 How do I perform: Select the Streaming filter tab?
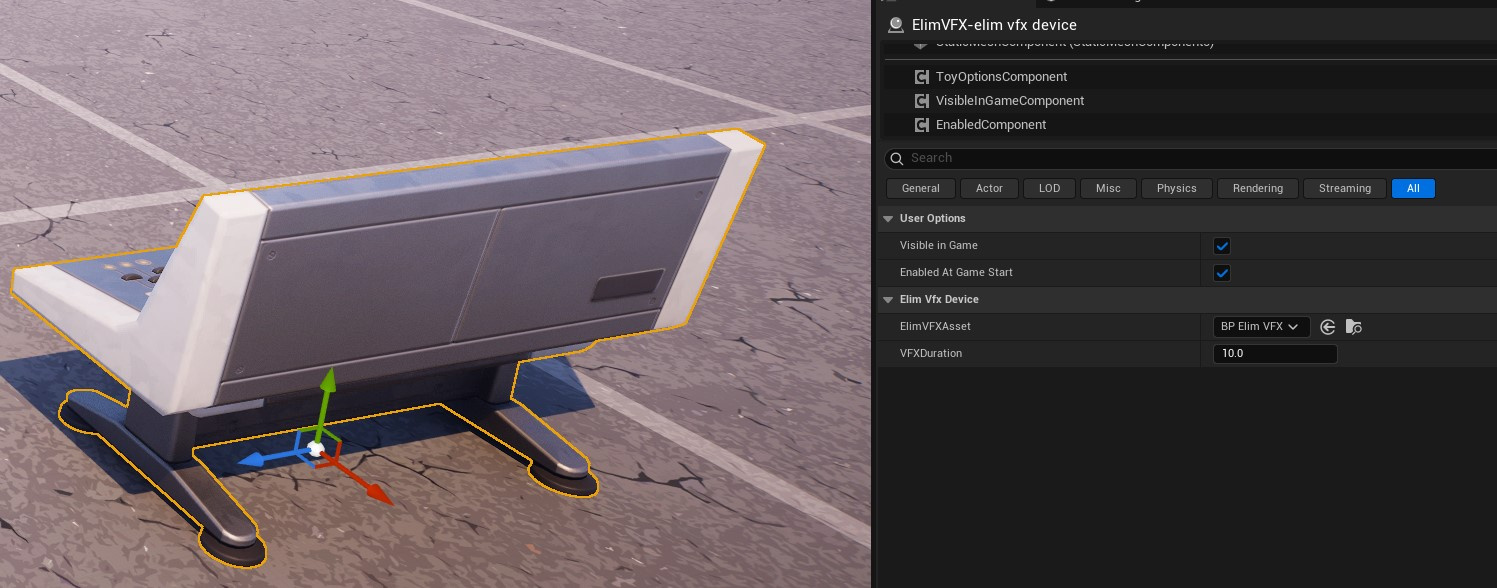(x=1345, y=188)
